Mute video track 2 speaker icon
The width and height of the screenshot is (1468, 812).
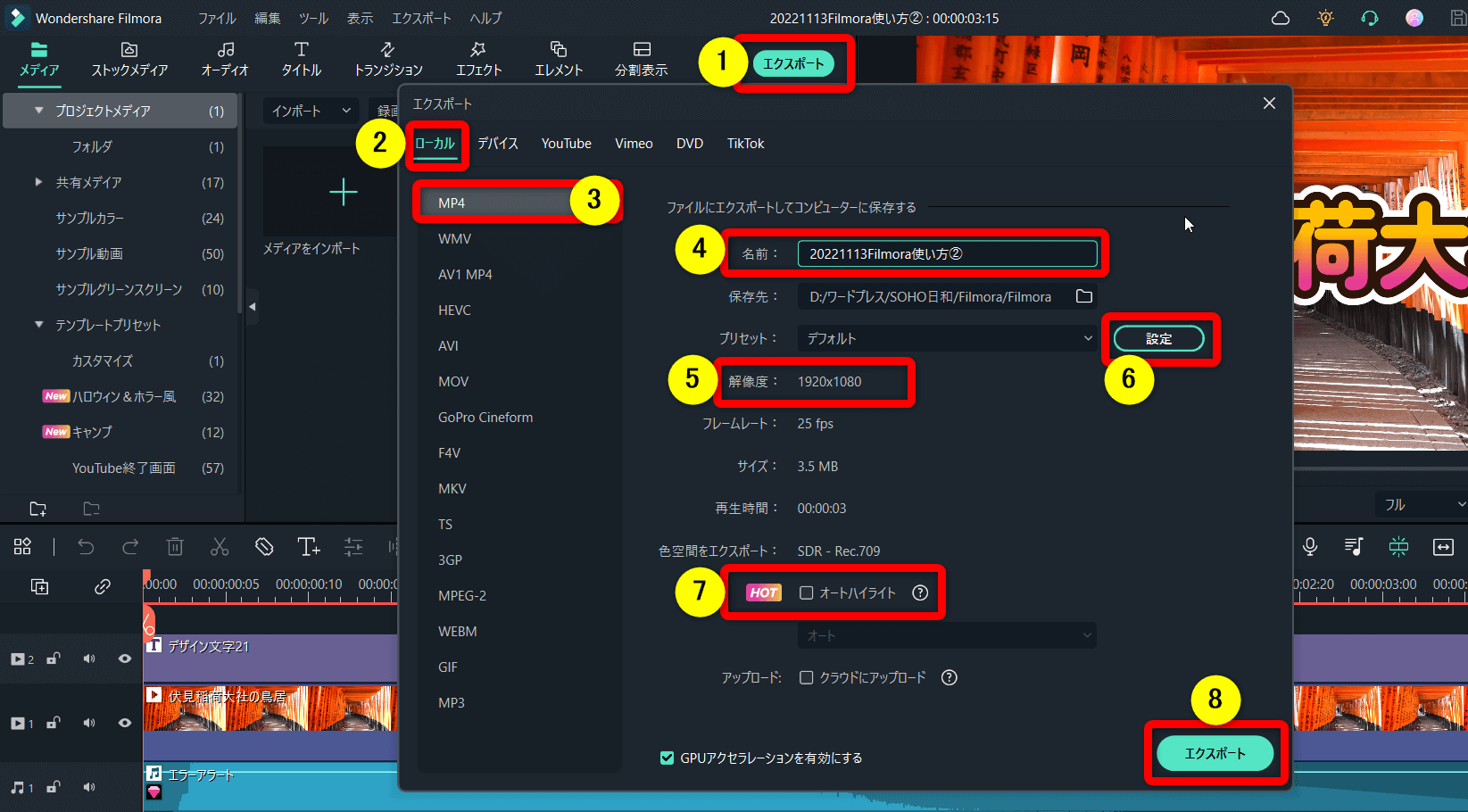point(89,659)
